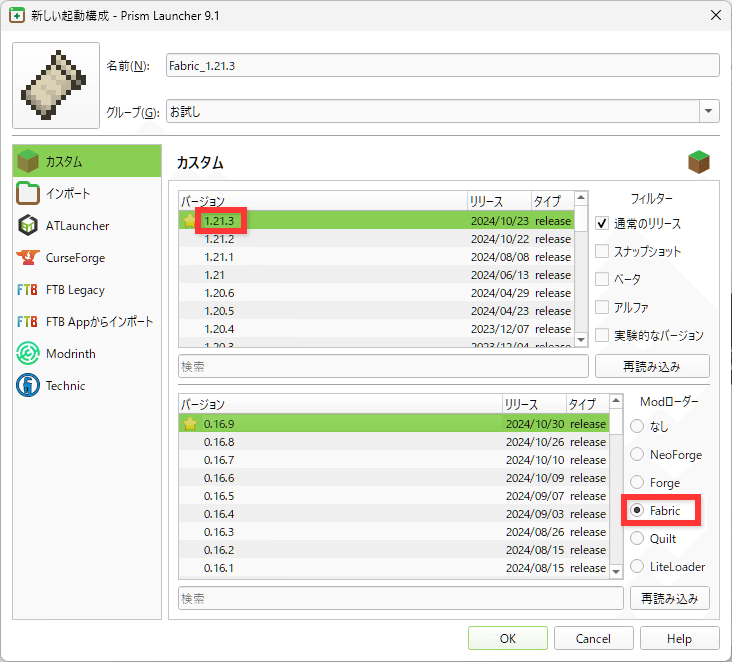Sort Minecraft versions by バージョン column header
This screenshot has width=732, height=662.
323,201
